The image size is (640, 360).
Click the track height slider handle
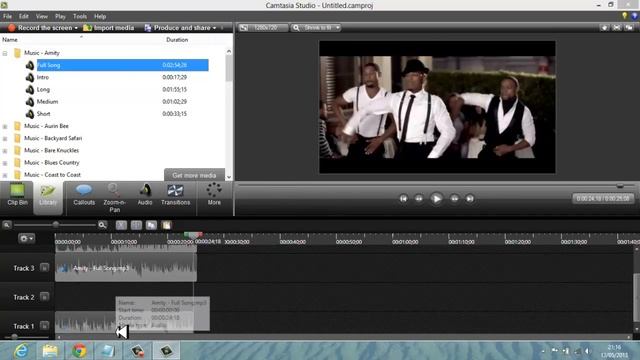click(x=14, y=337)
